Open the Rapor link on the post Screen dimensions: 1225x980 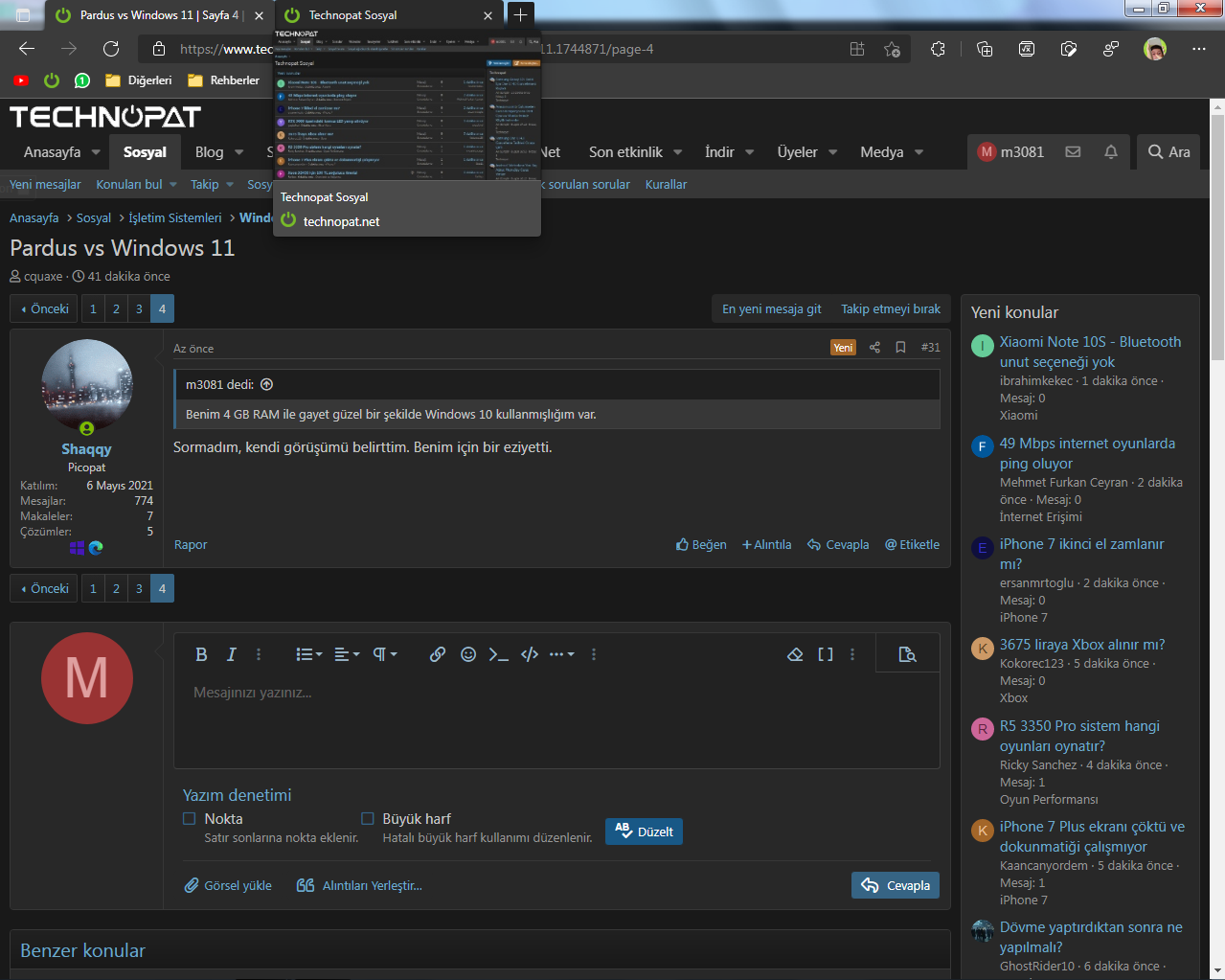click(x=191, y=544)
